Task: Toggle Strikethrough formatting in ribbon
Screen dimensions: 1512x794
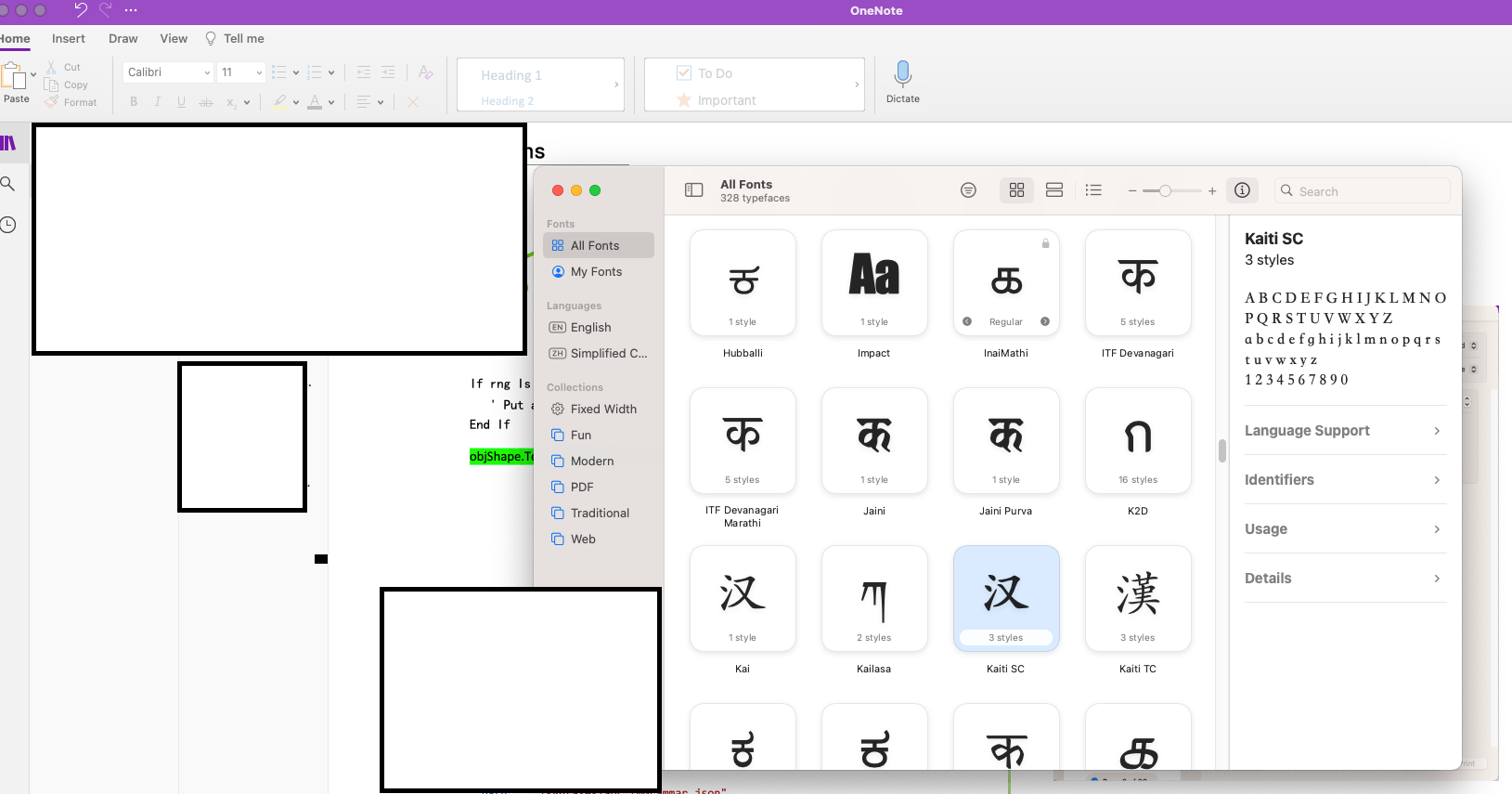Action: tap(206, 102)
